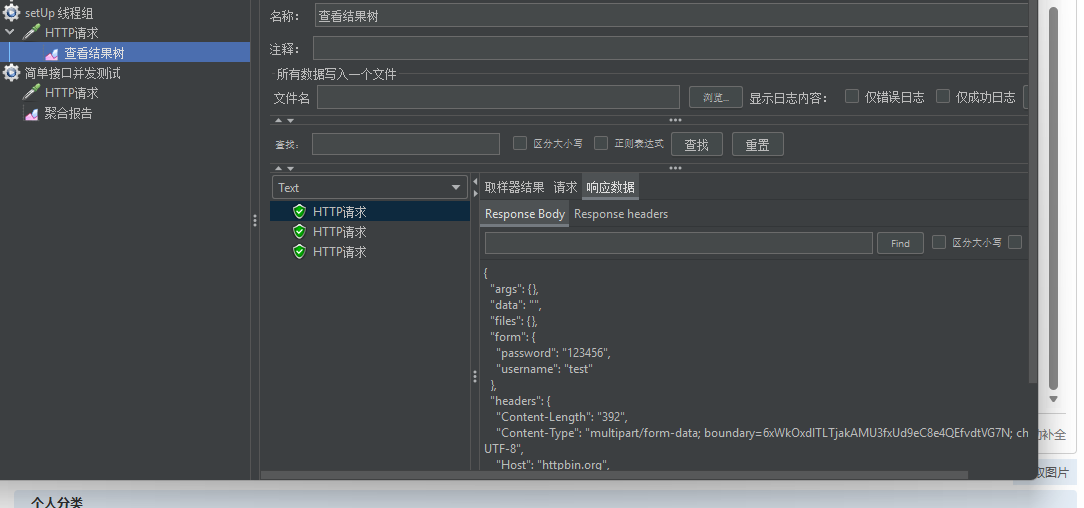Click the 所有数据写入一个文件 section title
Image resolution: width=1084 pixels, height=508 pixels.
point(337,74)
